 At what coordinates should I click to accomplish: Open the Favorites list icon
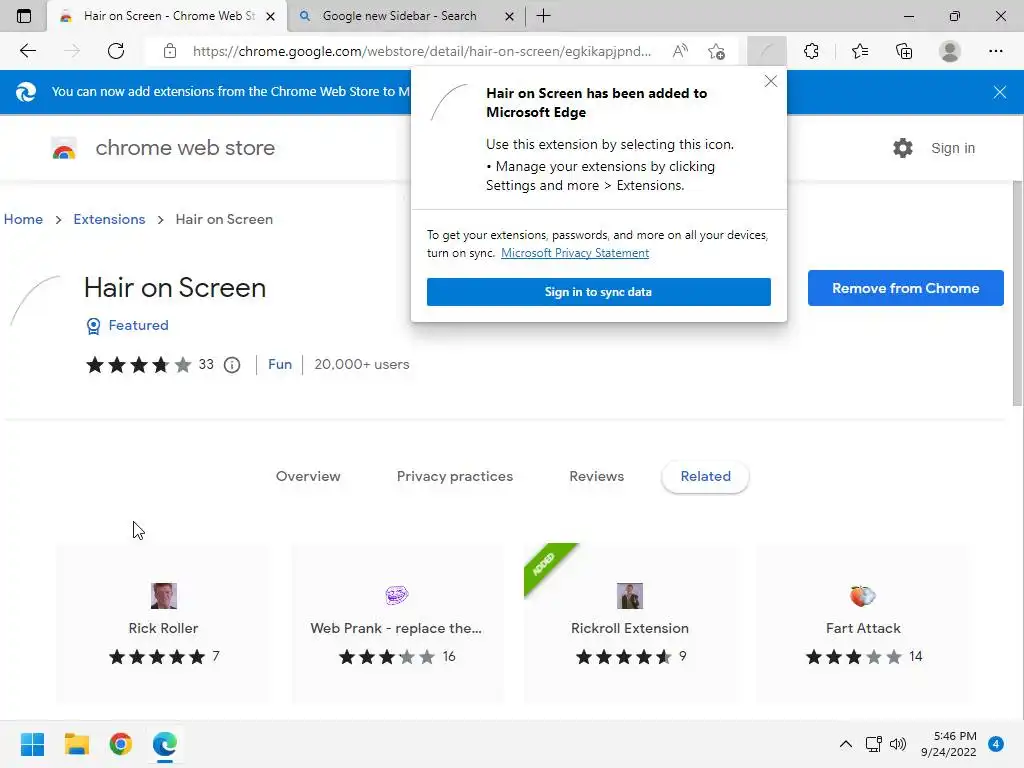pyautogui.click(x=859, y=51)
